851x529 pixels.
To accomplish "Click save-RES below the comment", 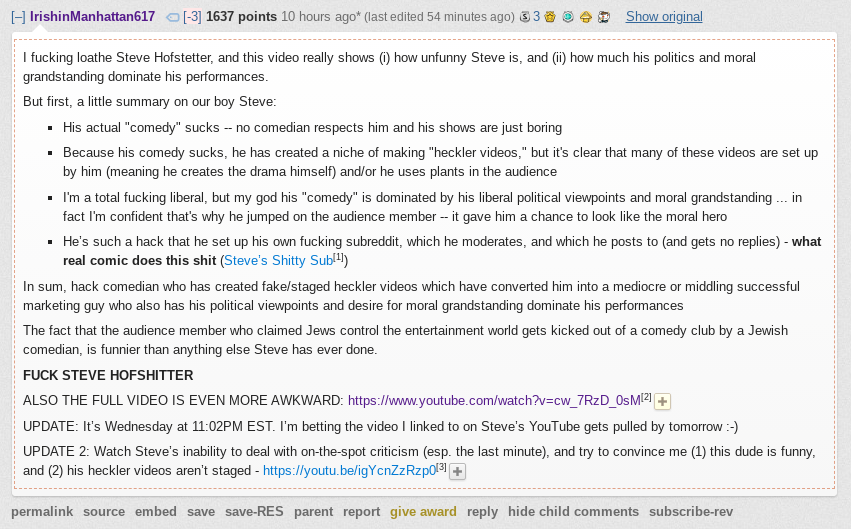I will 254,512.
